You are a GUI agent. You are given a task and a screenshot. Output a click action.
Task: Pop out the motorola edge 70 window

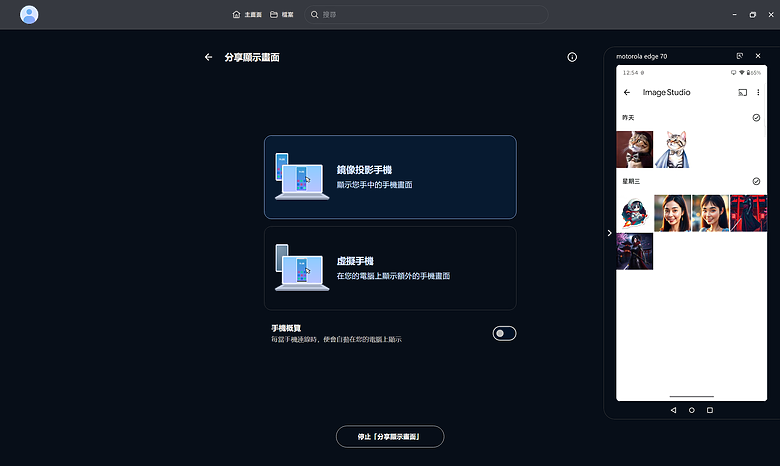pyautogui.click(x=740, y=56)
